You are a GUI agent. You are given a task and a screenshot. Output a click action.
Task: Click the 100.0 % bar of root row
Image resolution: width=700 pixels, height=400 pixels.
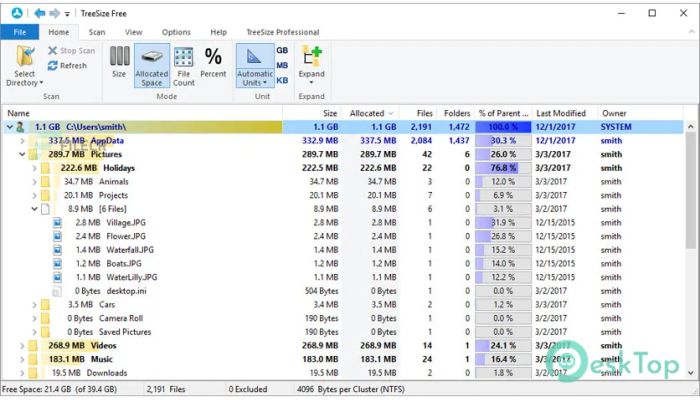point(504,127)
